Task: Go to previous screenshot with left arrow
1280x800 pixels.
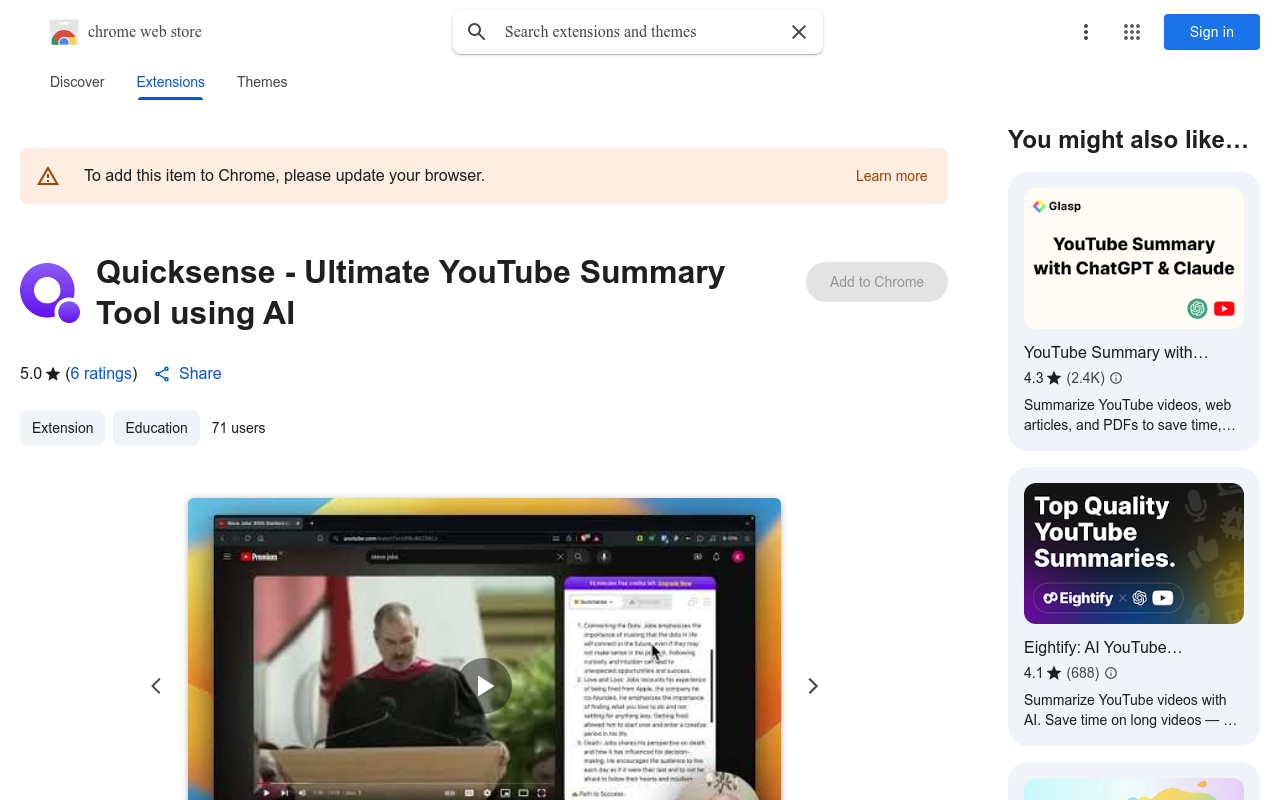Action: tap(156, 686)
